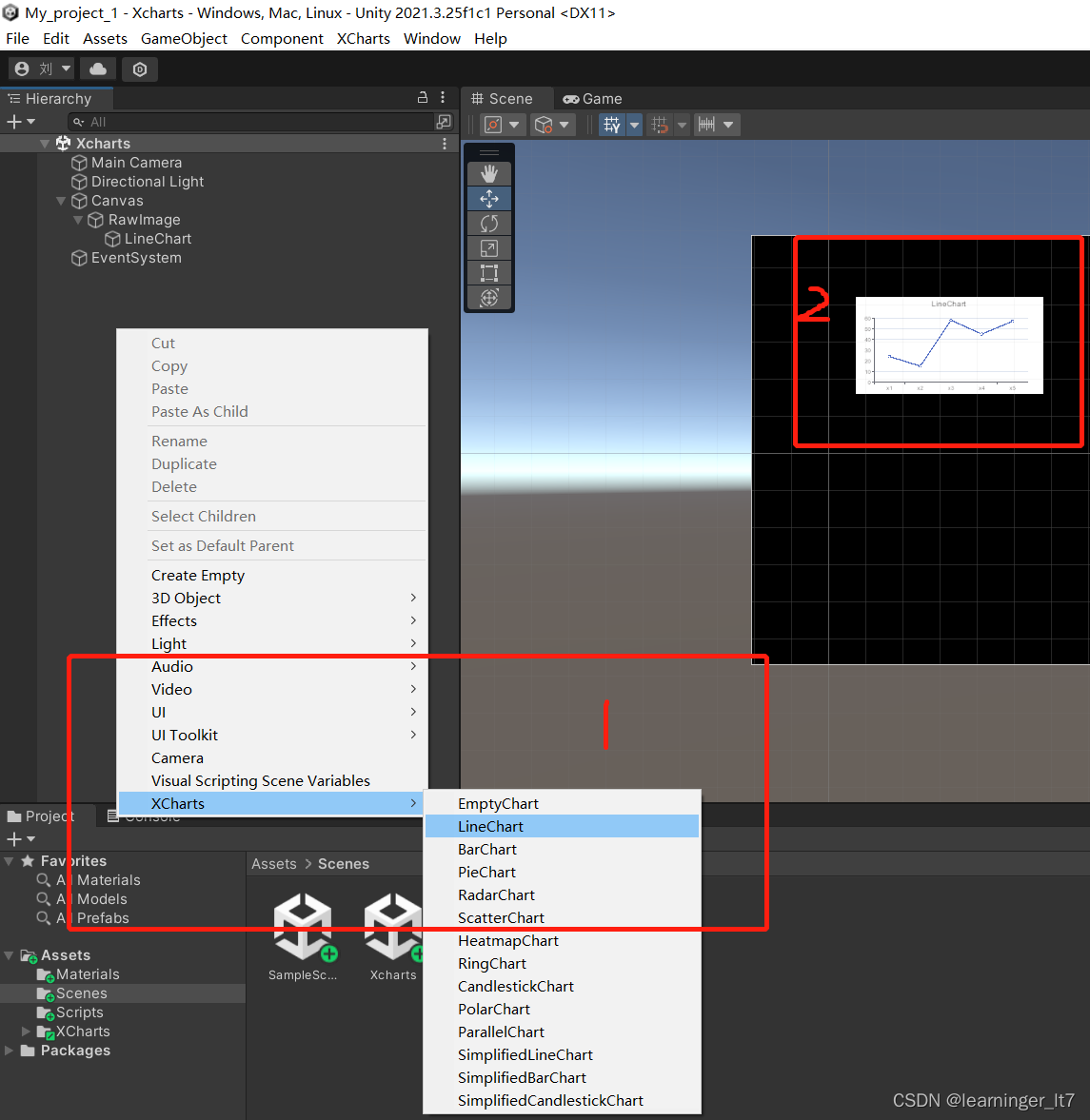Image resolution: width=1090 pixels, height=1120 pixels.
Task: Open the cloud services button
Action: 98,69
